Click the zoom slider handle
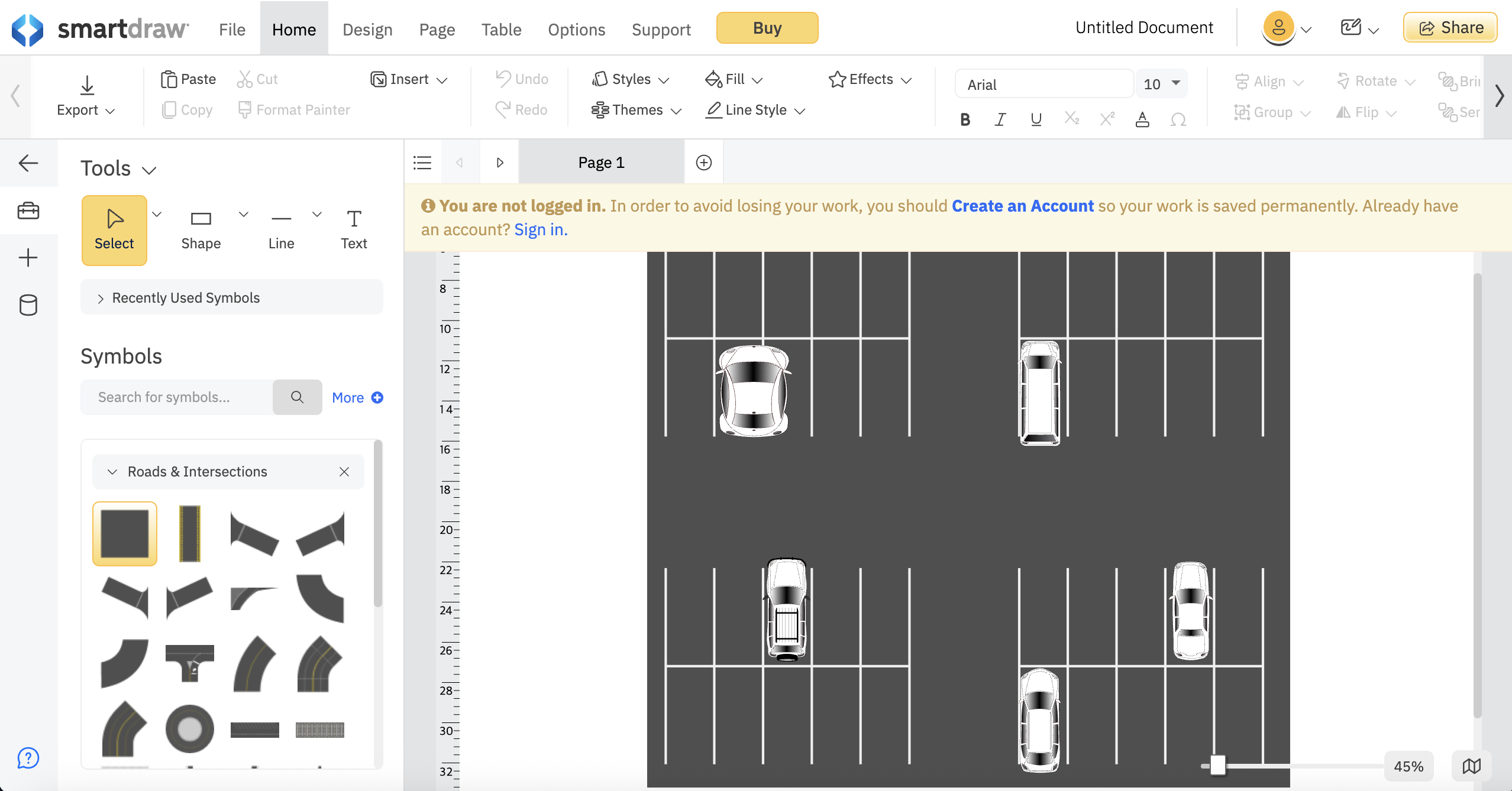The height and width of the screenshot is (791, 1512). (1217, 765)
